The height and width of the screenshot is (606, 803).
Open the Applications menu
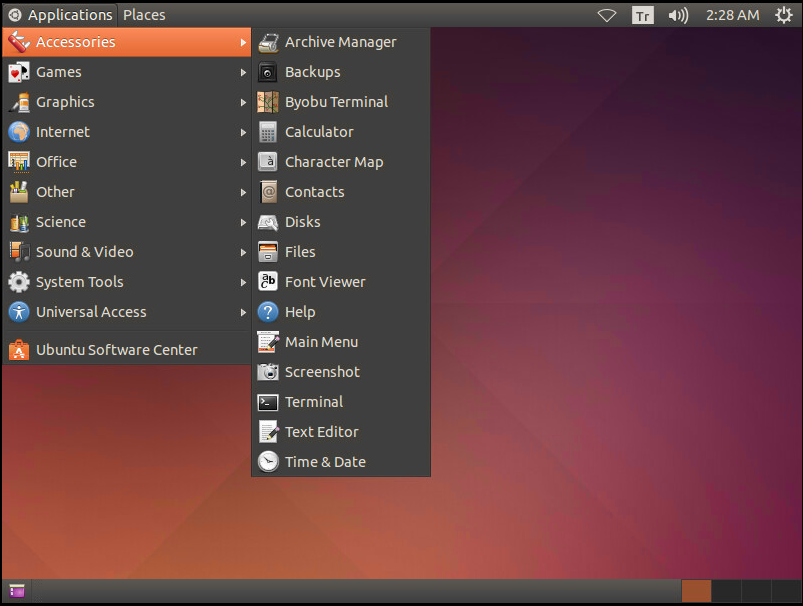[60, 15]
